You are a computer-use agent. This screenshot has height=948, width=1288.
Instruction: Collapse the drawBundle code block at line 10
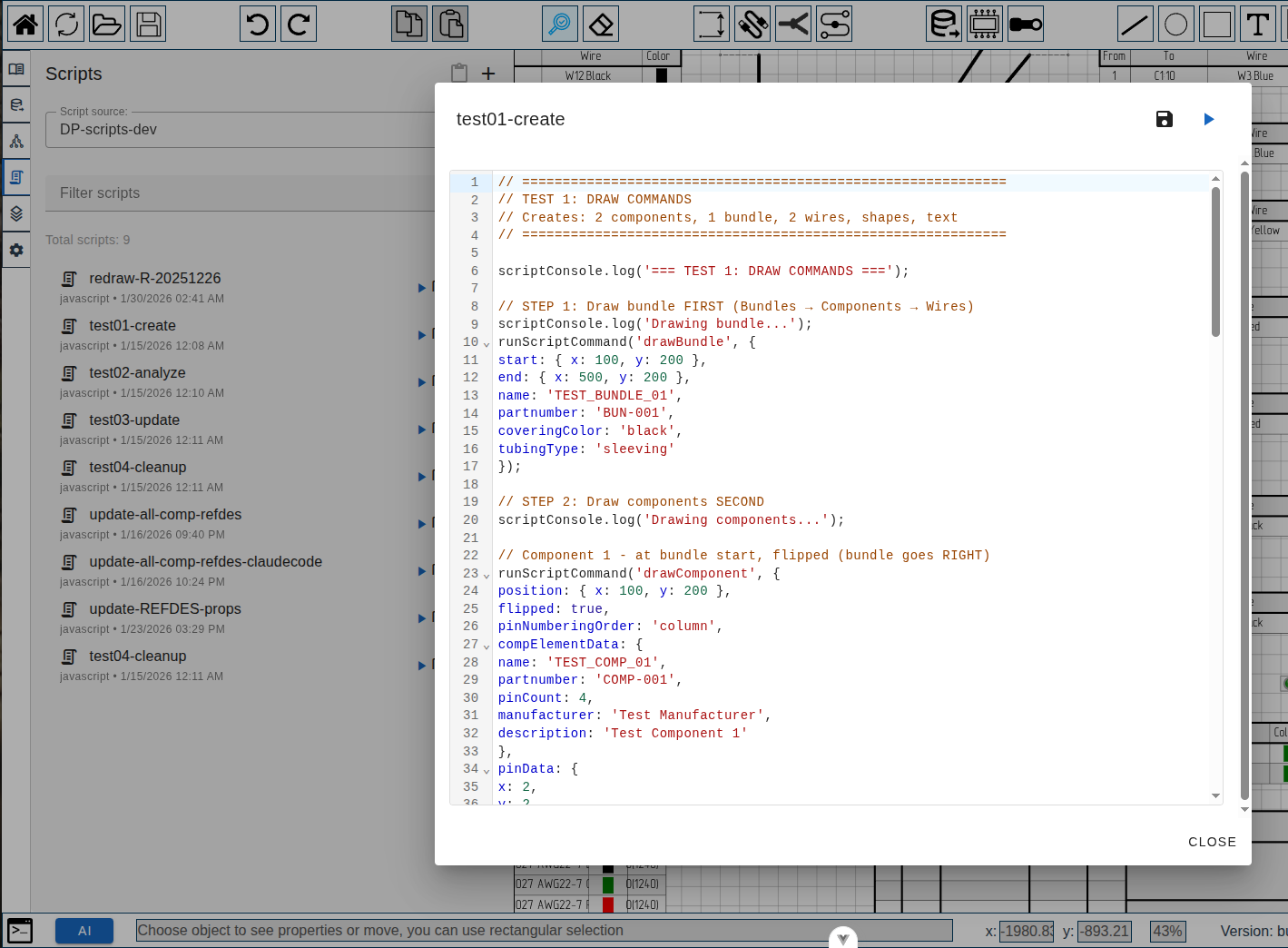click(x=486, y=344)
